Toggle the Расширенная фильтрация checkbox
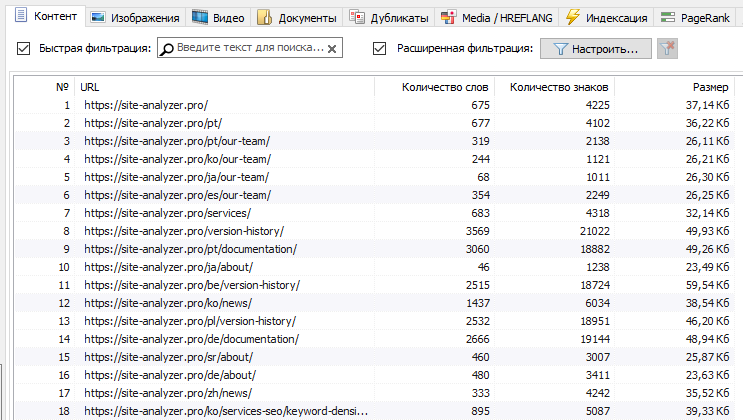Image resolution: width=743 pixels, height=420 pixels. pyautogui.click(x=380, y=48)
